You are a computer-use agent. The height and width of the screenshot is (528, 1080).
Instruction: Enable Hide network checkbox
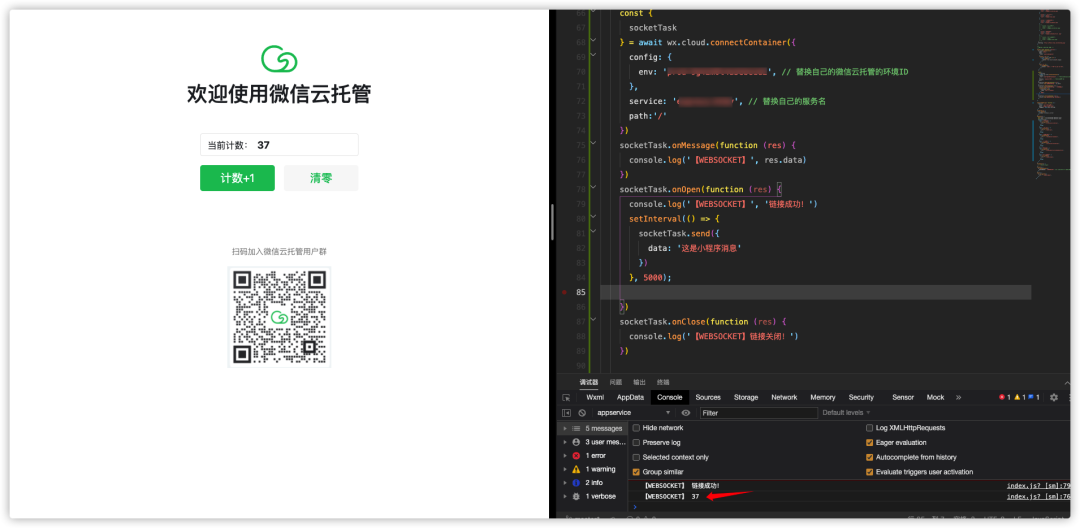(x=636, y=427)
